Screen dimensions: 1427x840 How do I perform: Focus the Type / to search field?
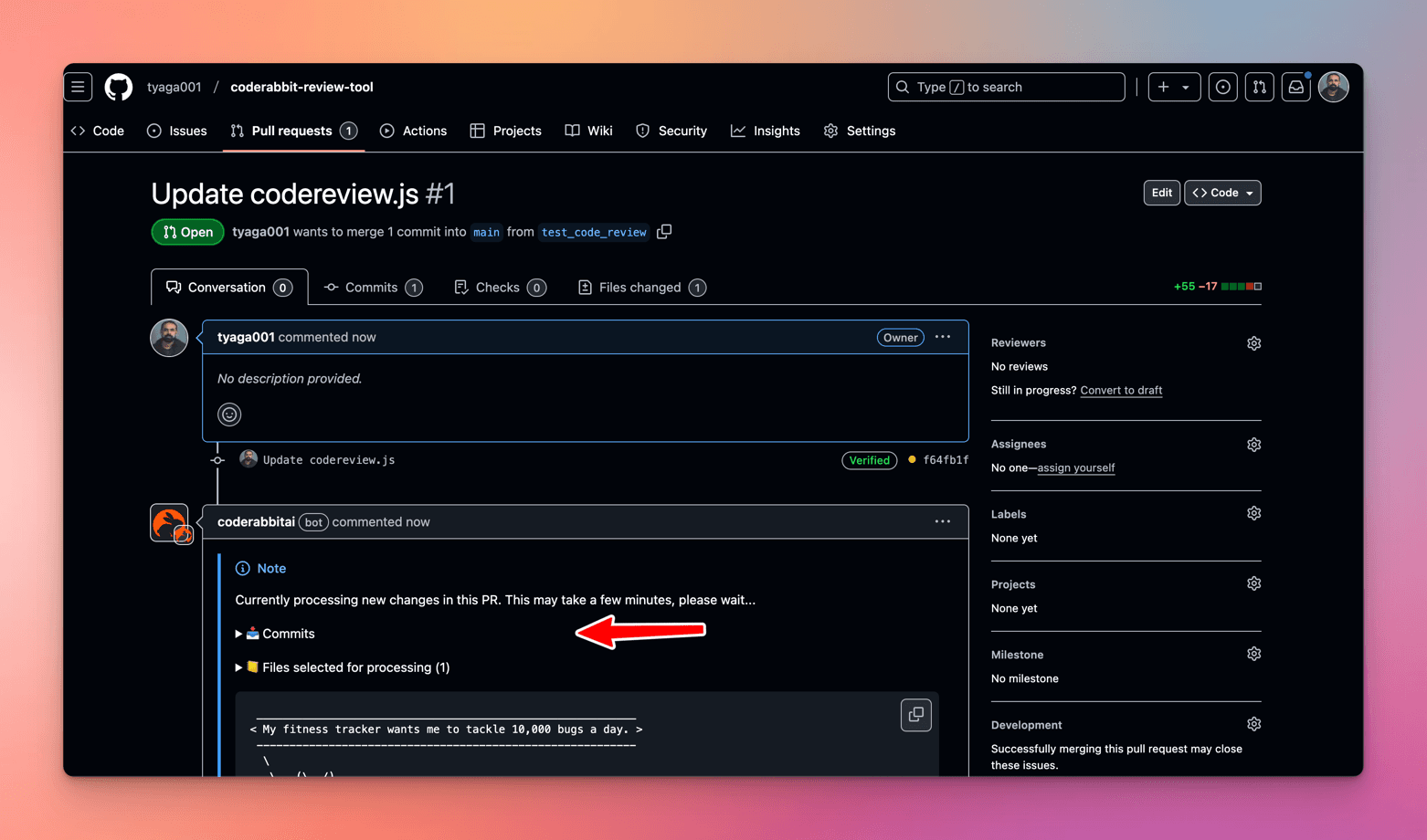pyautogui.click(x=1006, y=87)
